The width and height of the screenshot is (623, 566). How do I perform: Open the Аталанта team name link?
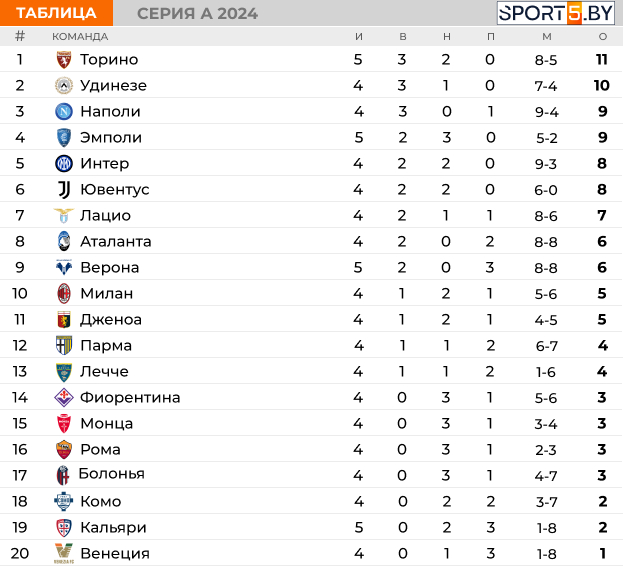point(116,241)
